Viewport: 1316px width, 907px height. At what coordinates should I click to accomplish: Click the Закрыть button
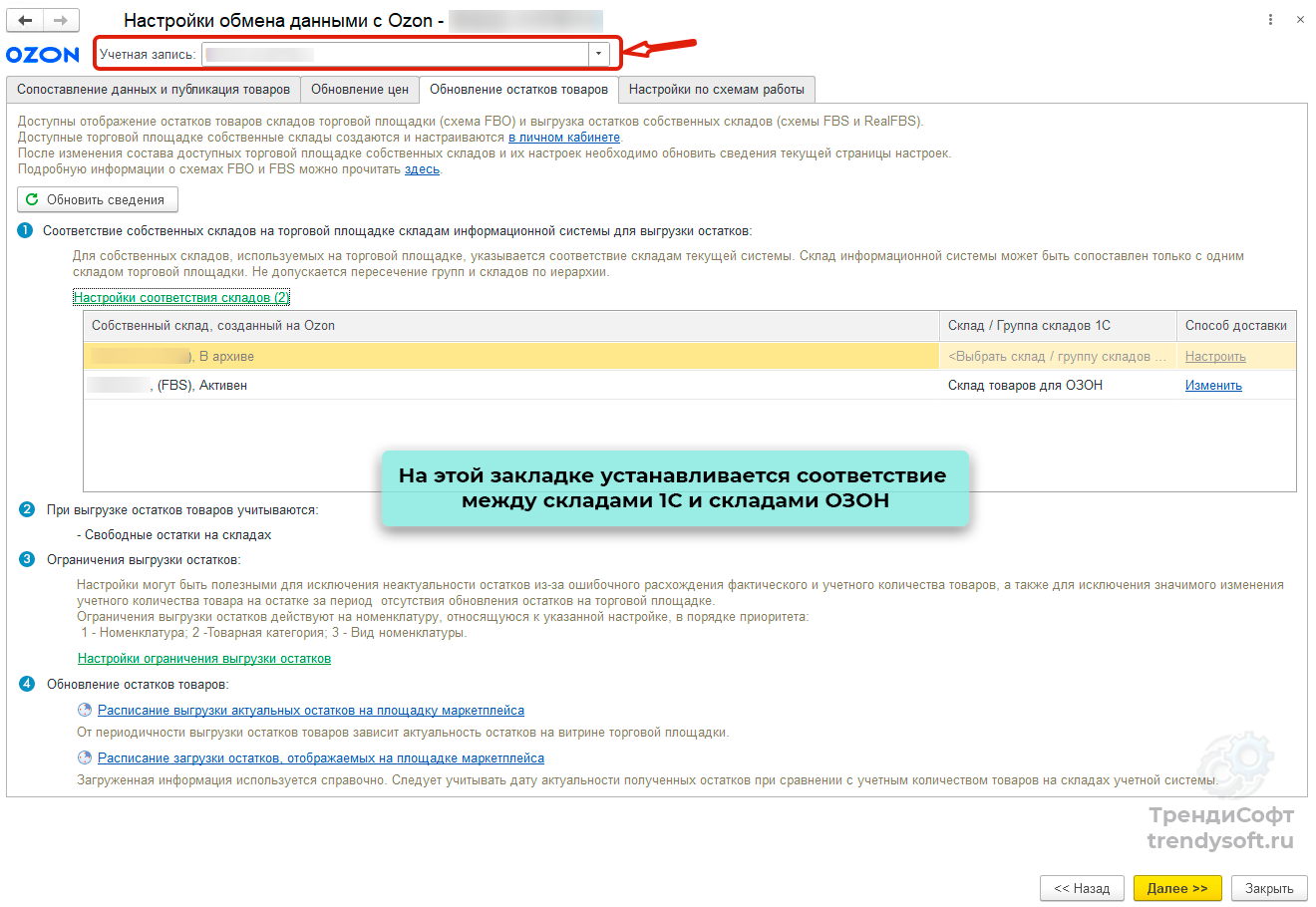coord(1269,888)
